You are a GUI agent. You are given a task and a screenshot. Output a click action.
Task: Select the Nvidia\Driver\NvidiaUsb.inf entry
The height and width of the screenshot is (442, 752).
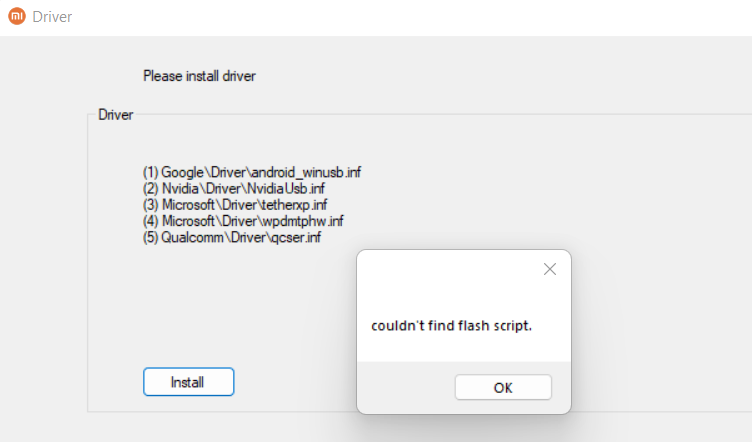[234, 188]
